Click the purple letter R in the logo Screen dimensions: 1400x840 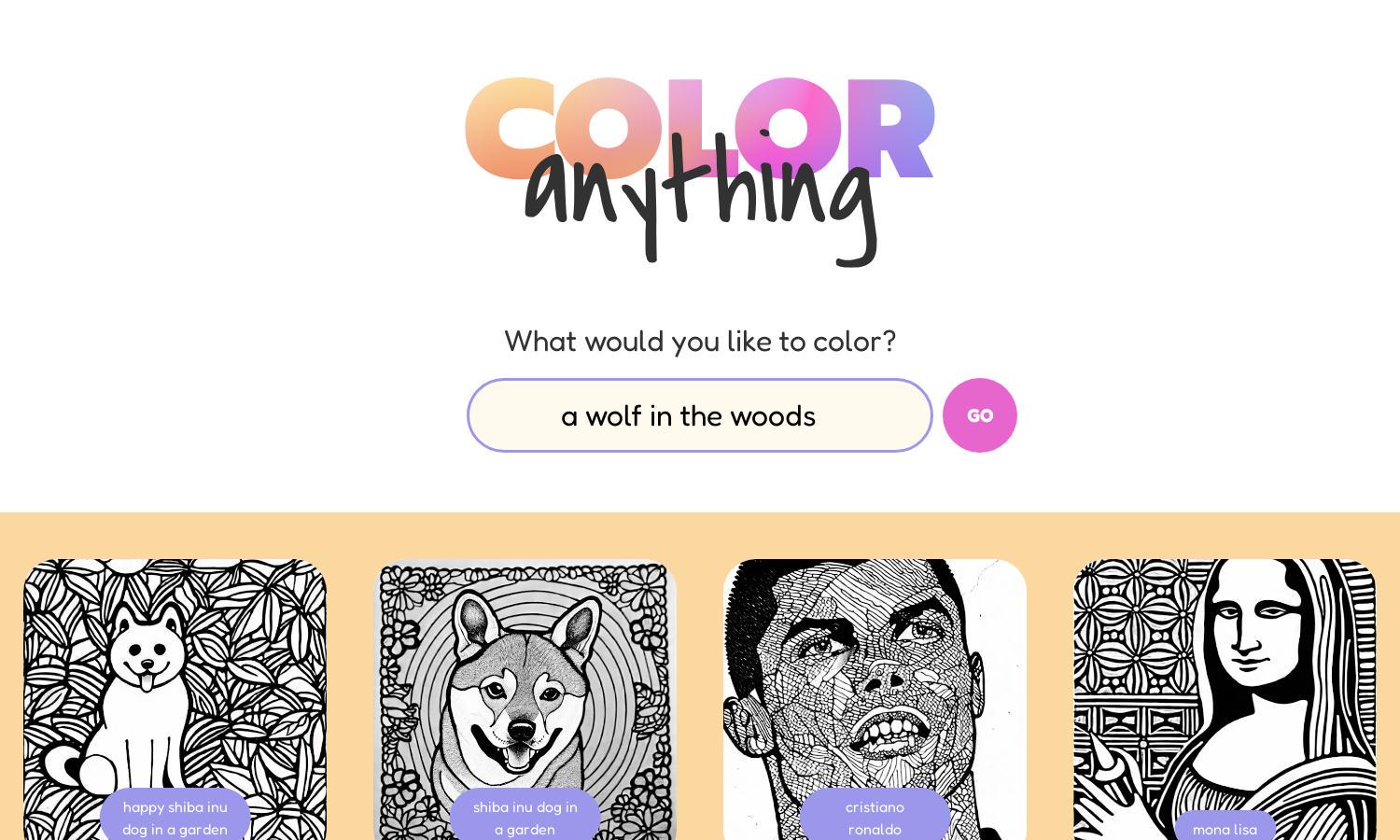[889, 130]
